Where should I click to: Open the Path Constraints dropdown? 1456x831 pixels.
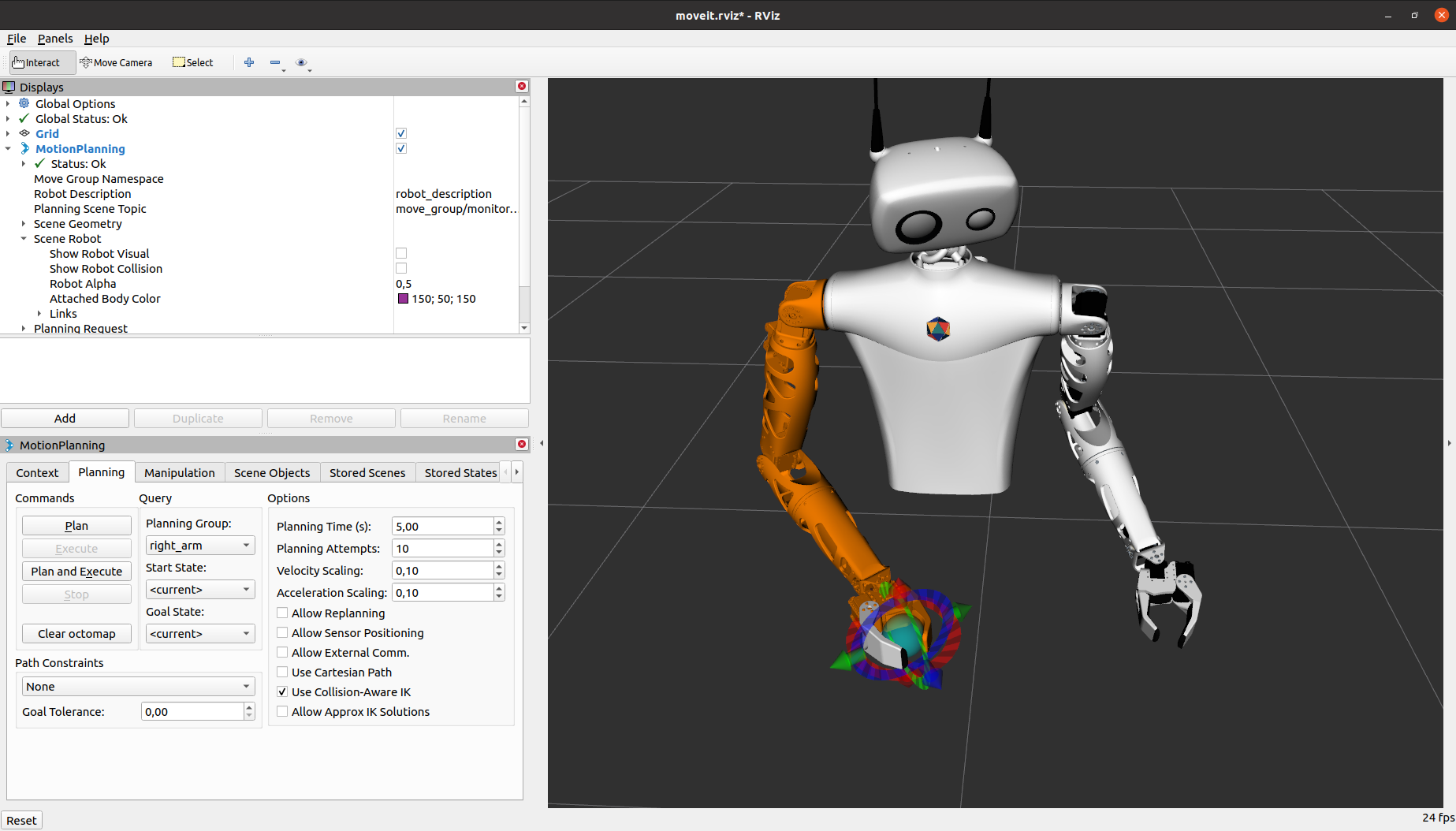pyautogui.click(x=138, y=686)
